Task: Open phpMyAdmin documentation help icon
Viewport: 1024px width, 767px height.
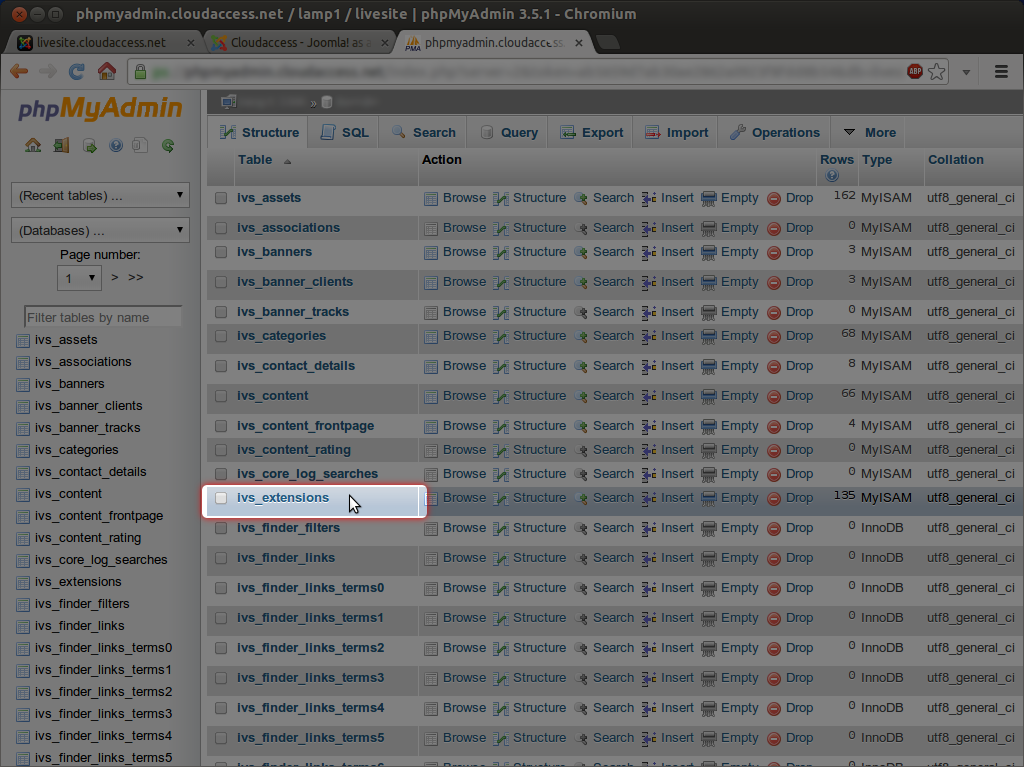Action: [116, 146]
